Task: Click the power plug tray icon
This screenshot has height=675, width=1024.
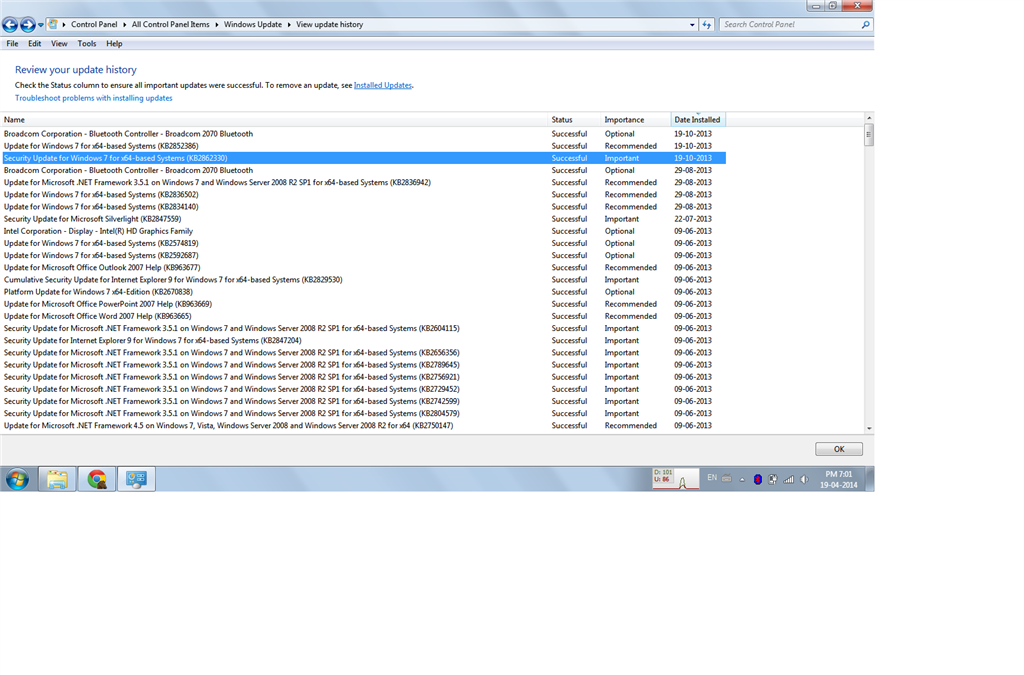Action: tap(773, 479)
